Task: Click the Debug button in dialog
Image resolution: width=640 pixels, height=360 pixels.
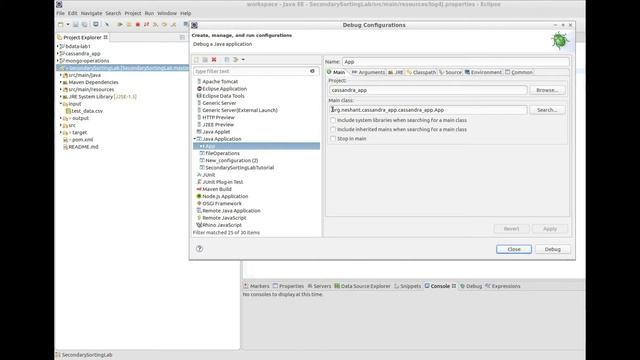Action: coord(553,249)
